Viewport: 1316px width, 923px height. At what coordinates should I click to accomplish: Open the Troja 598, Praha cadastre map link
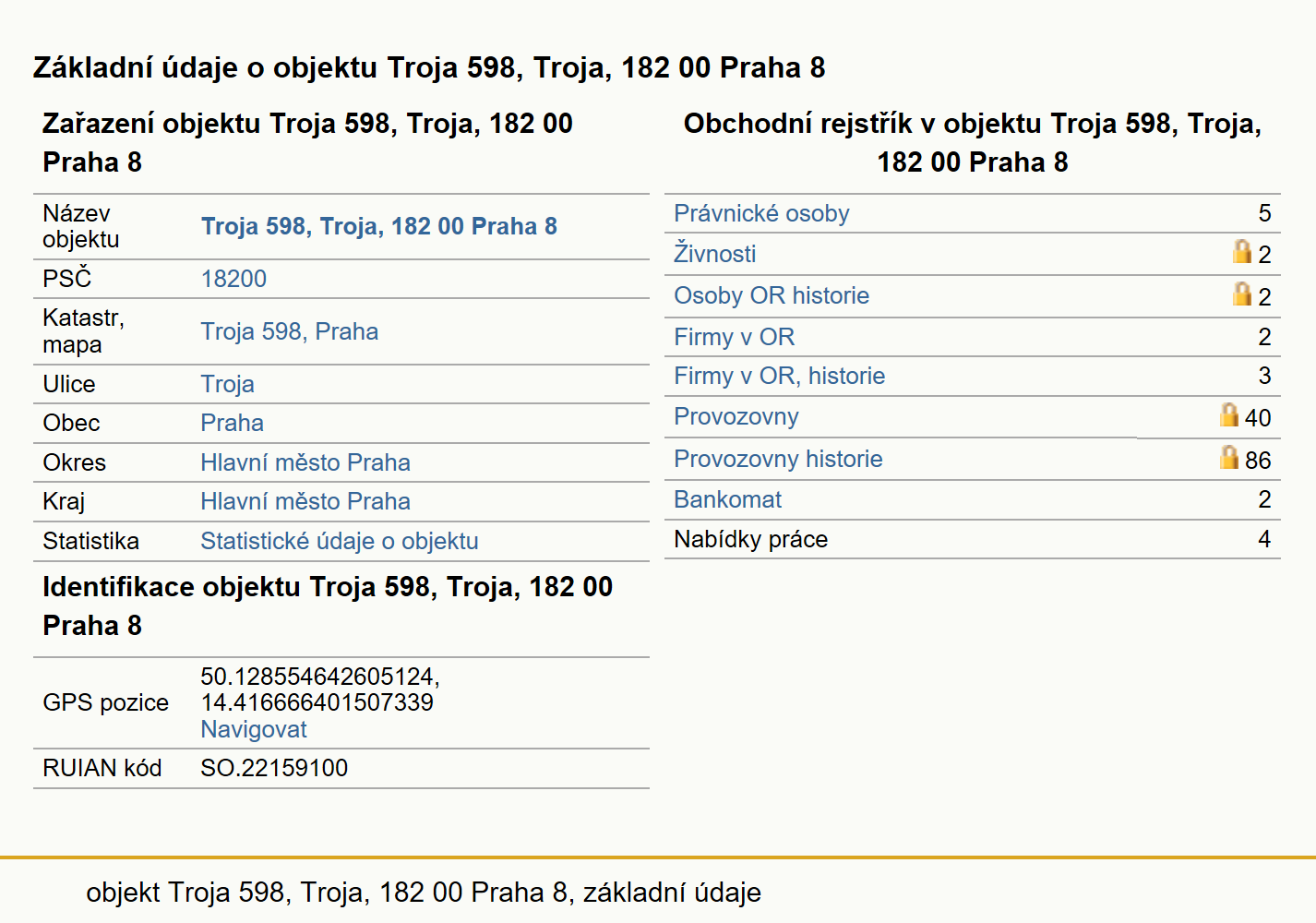[290, 331]
